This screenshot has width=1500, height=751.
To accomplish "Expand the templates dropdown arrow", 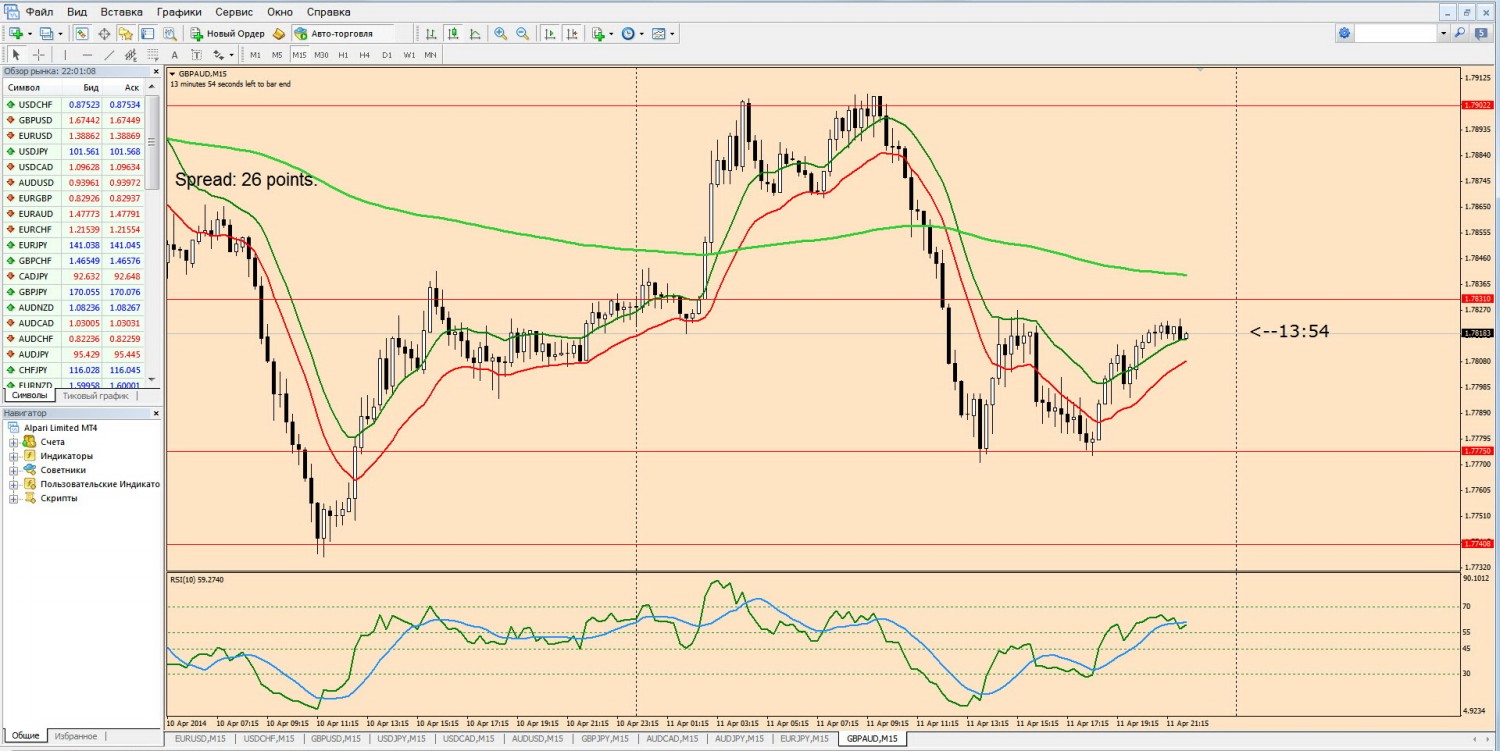I will (672, 33).
